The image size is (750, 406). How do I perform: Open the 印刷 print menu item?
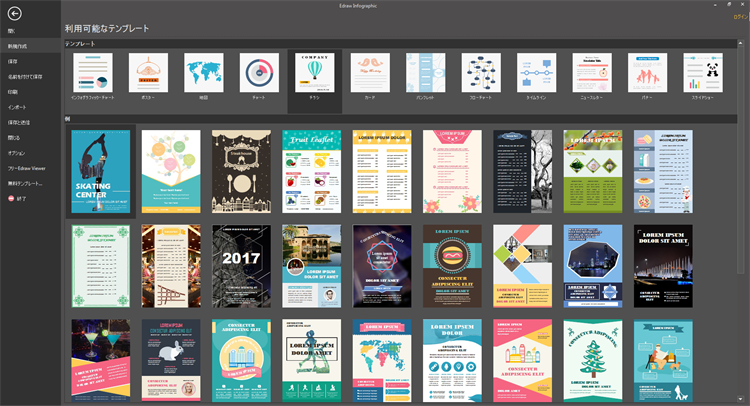(x=12, y=92)
